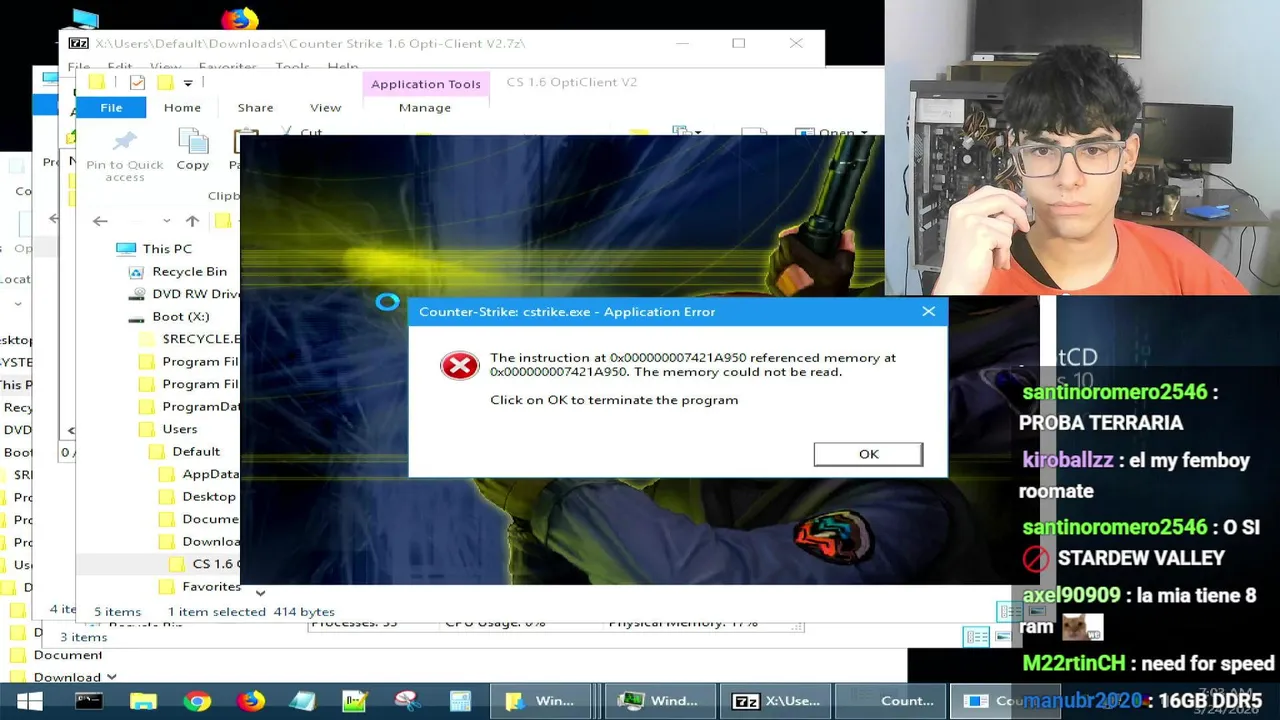Close the cstrike.exe Application Error dialog
The width and height of the screenshot is (1280, 720).
[x=928, y=311]
